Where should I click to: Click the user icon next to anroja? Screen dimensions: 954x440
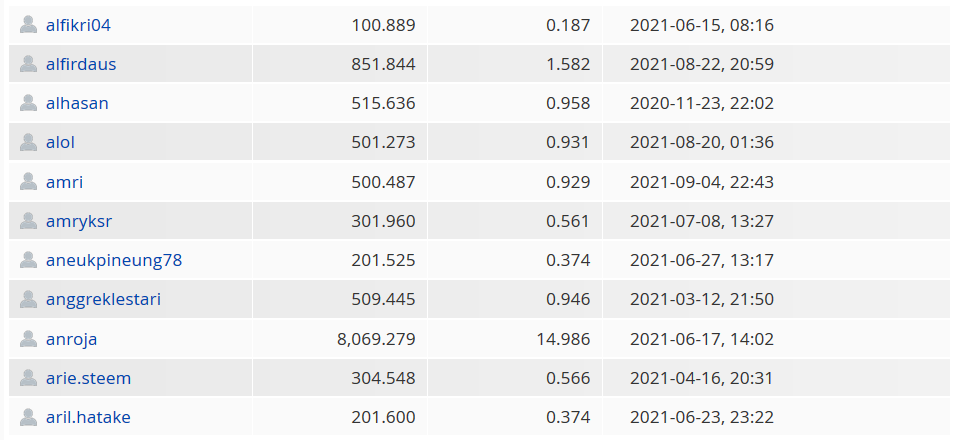pyautogui.click(x=28, y=339)
